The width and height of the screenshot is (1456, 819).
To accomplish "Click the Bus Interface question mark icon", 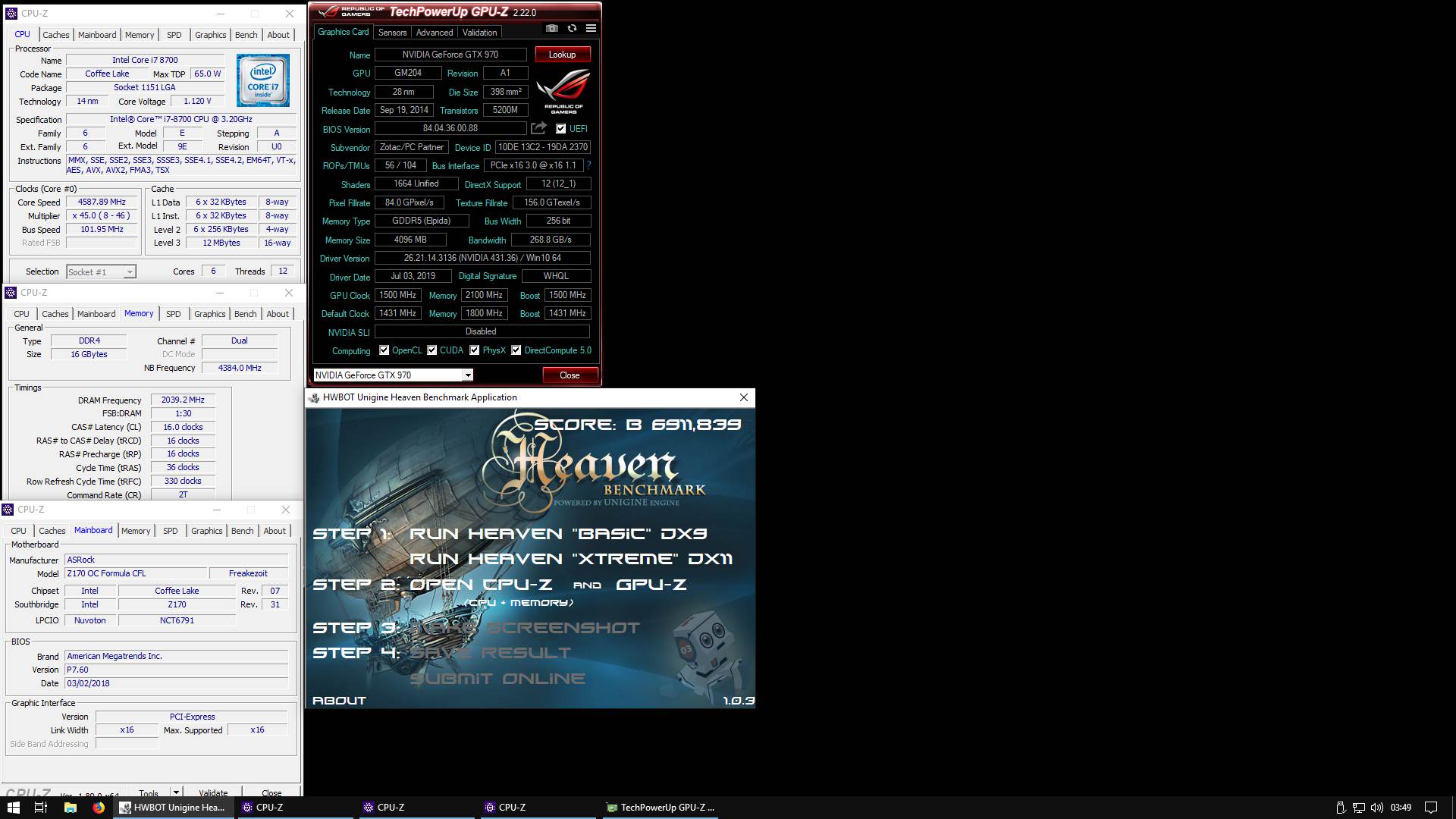I will tap(588, 165).
